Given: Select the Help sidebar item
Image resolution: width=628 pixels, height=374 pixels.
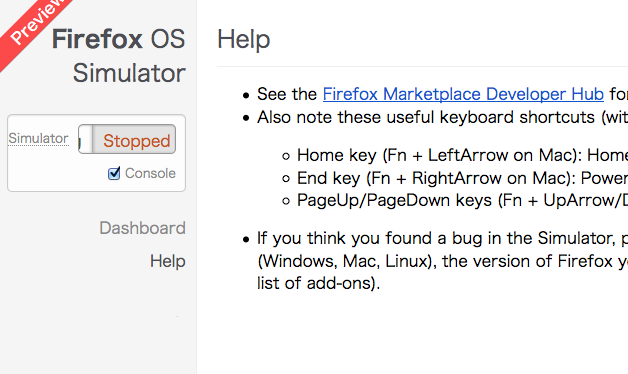Looking at the screenshot, I should 168,261.
